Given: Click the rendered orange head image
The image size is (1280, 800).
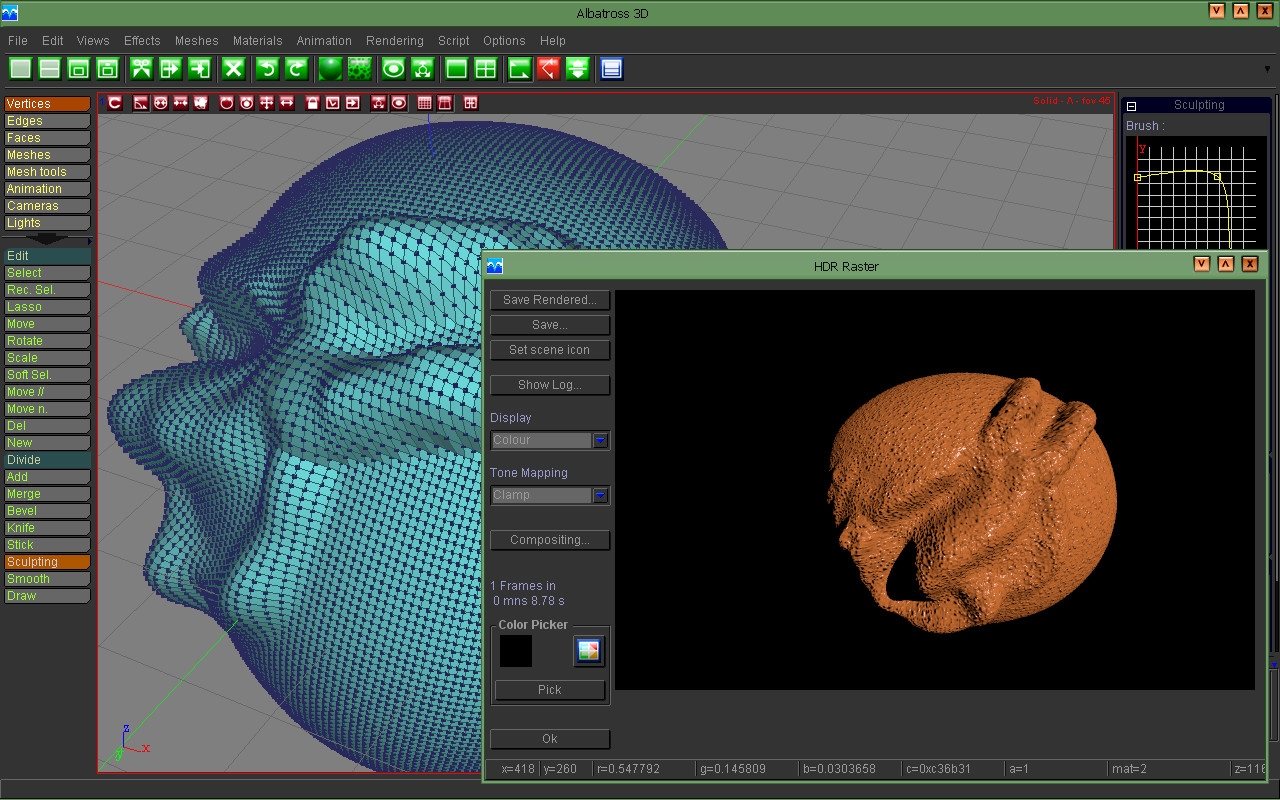Looking at the screenshot, I should click(972, 503).
